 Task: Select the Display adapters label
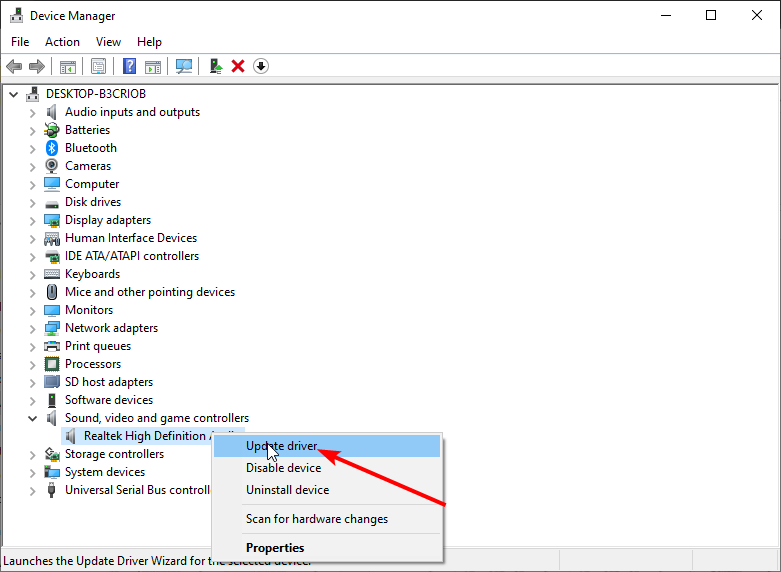tap(108, 220)
